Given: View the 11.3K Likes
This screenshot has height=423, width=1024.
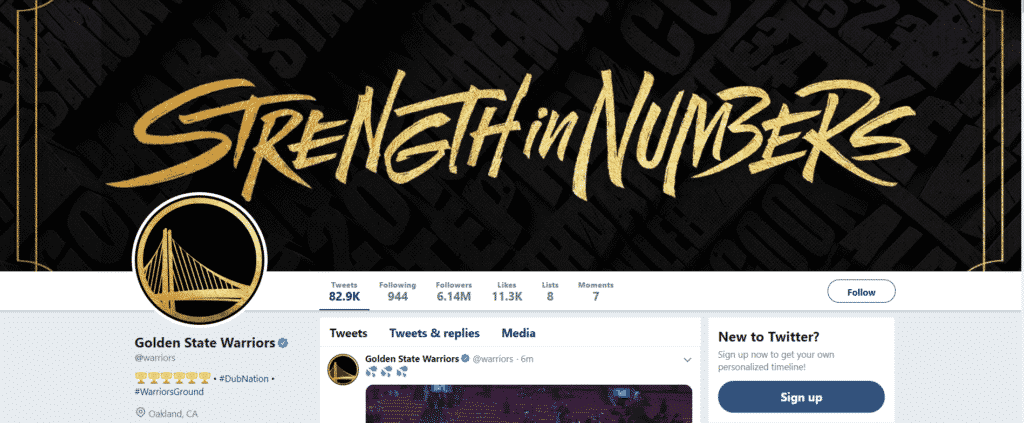Looking at the screenshot, I should point(507,292).
